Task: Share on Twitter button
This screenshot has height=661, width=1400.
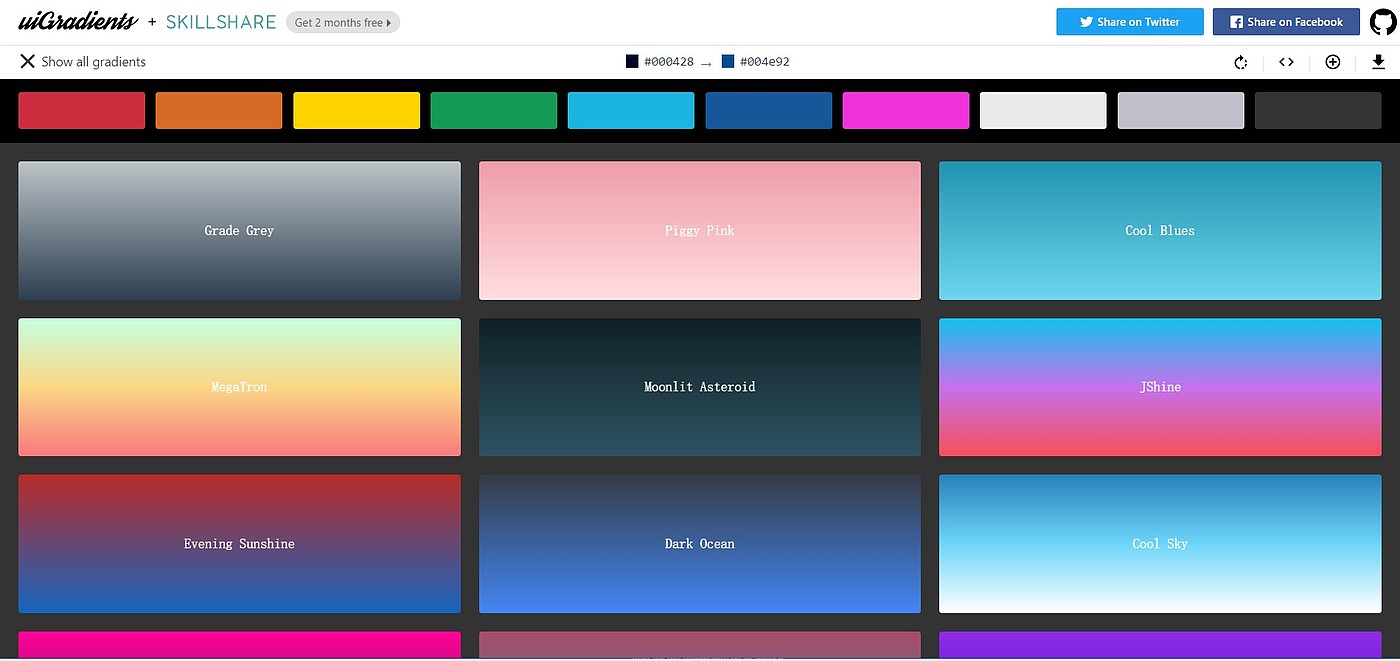Action: (x=1129, y=22)
